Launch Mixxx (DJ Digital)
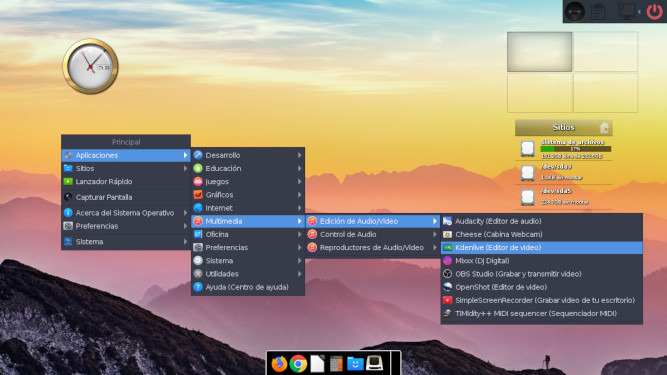 (x=542, y=261)
